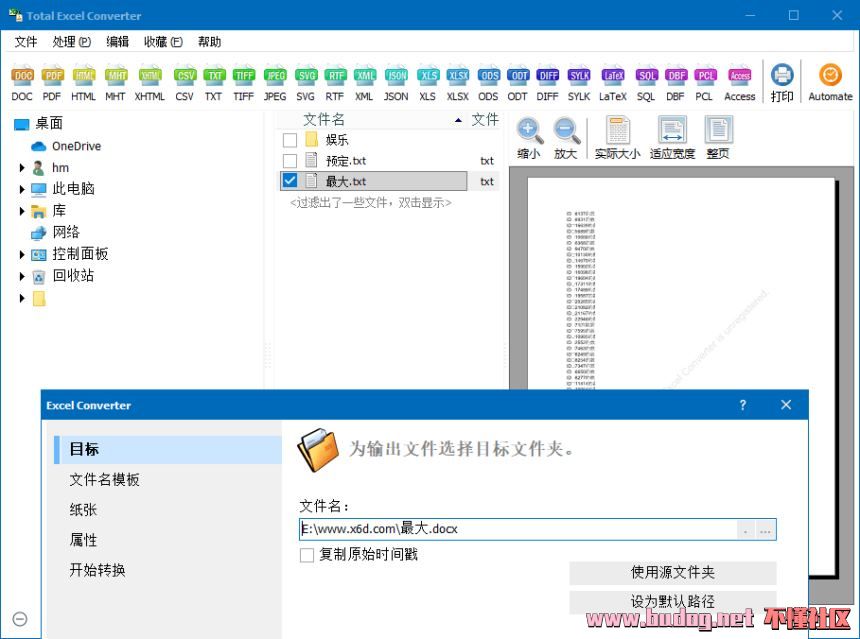Switch preview to 整页 whole page view
Viewport: 860px width, 639px height.
coord(717,130)
